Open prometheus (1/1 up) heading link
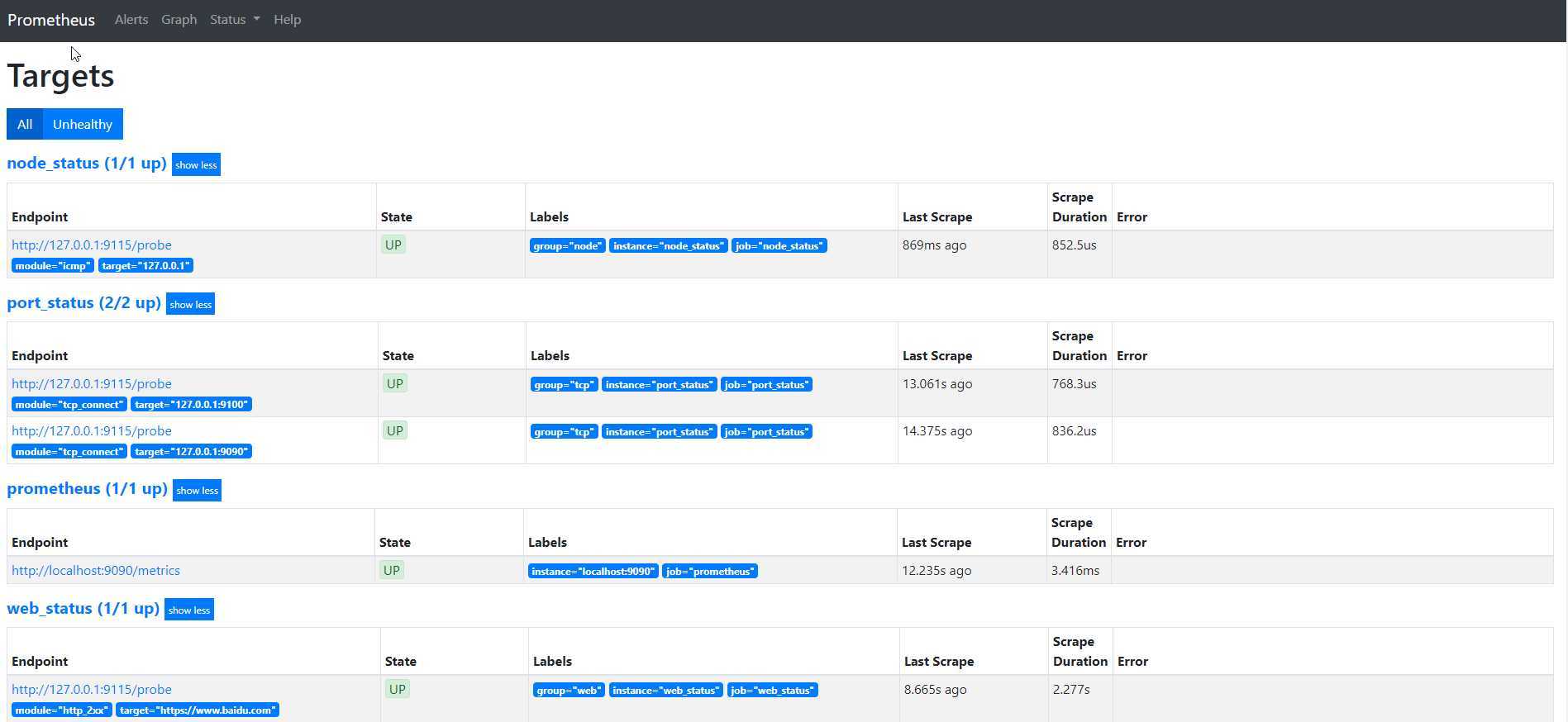Screen dimensions: 1568x722 coord(87,488)
